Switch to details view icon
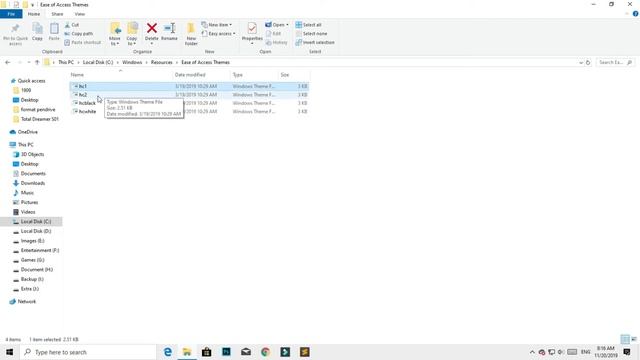Viewport: 640px width, 360px height. tap(625, 339)
